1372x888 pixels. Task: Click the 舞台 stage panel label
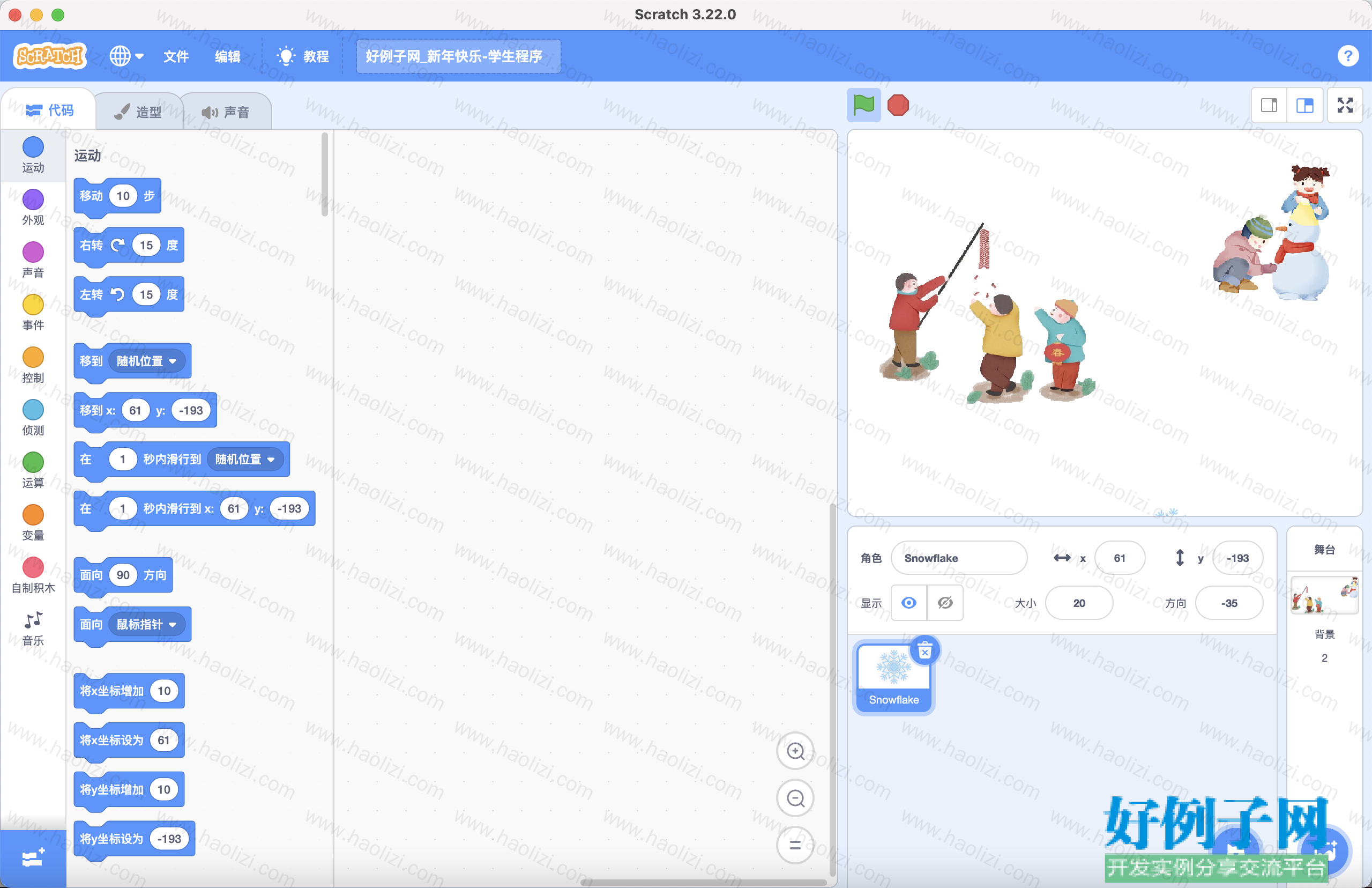pos(1324,549)
